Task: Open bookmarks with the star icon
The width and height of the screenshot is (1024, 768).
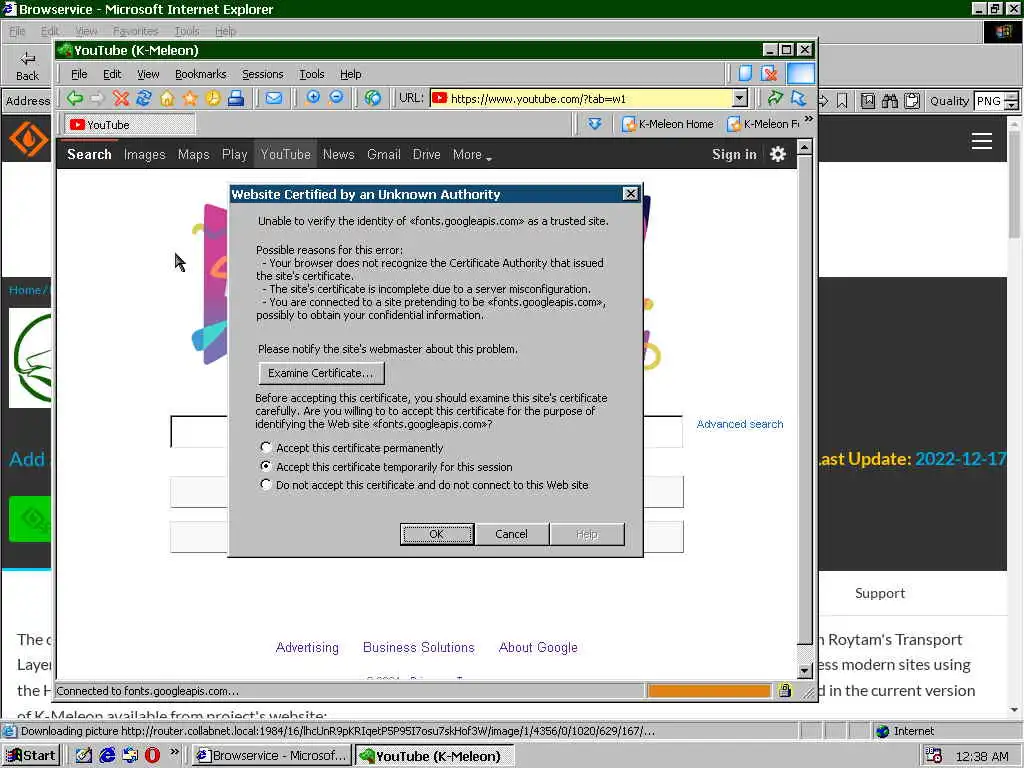Action: pos(190,99)
